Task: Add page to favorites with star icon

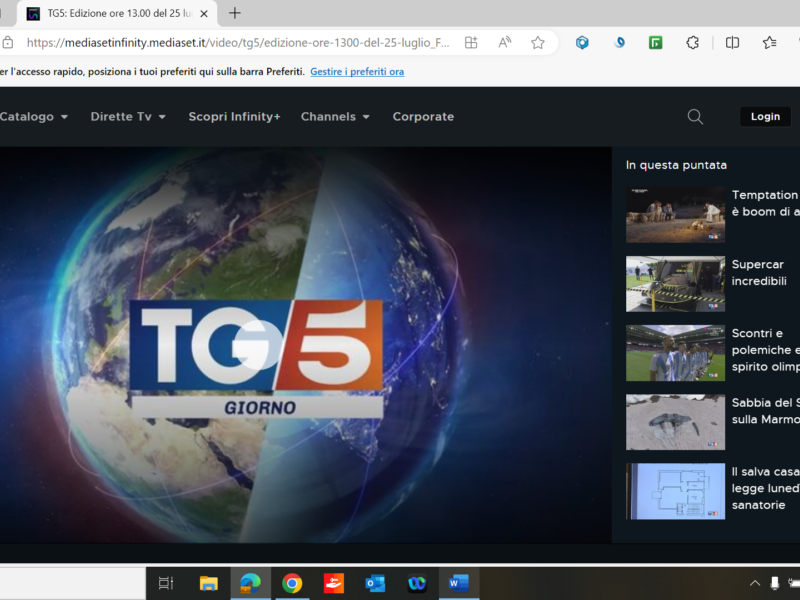Action: point(538,43)
